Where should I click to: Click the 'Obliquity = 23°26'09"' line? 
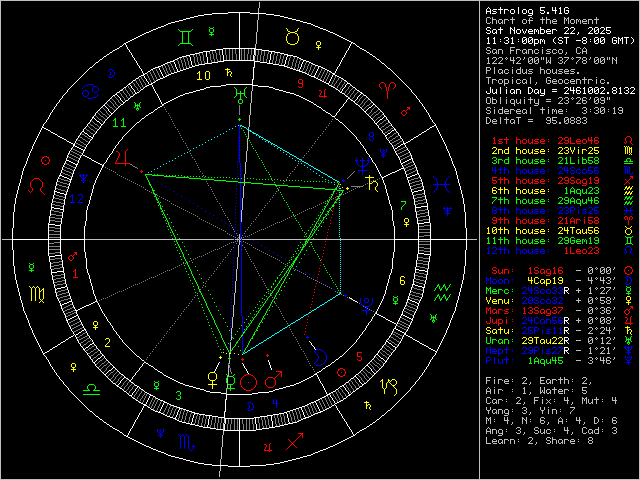click(548, 101)
